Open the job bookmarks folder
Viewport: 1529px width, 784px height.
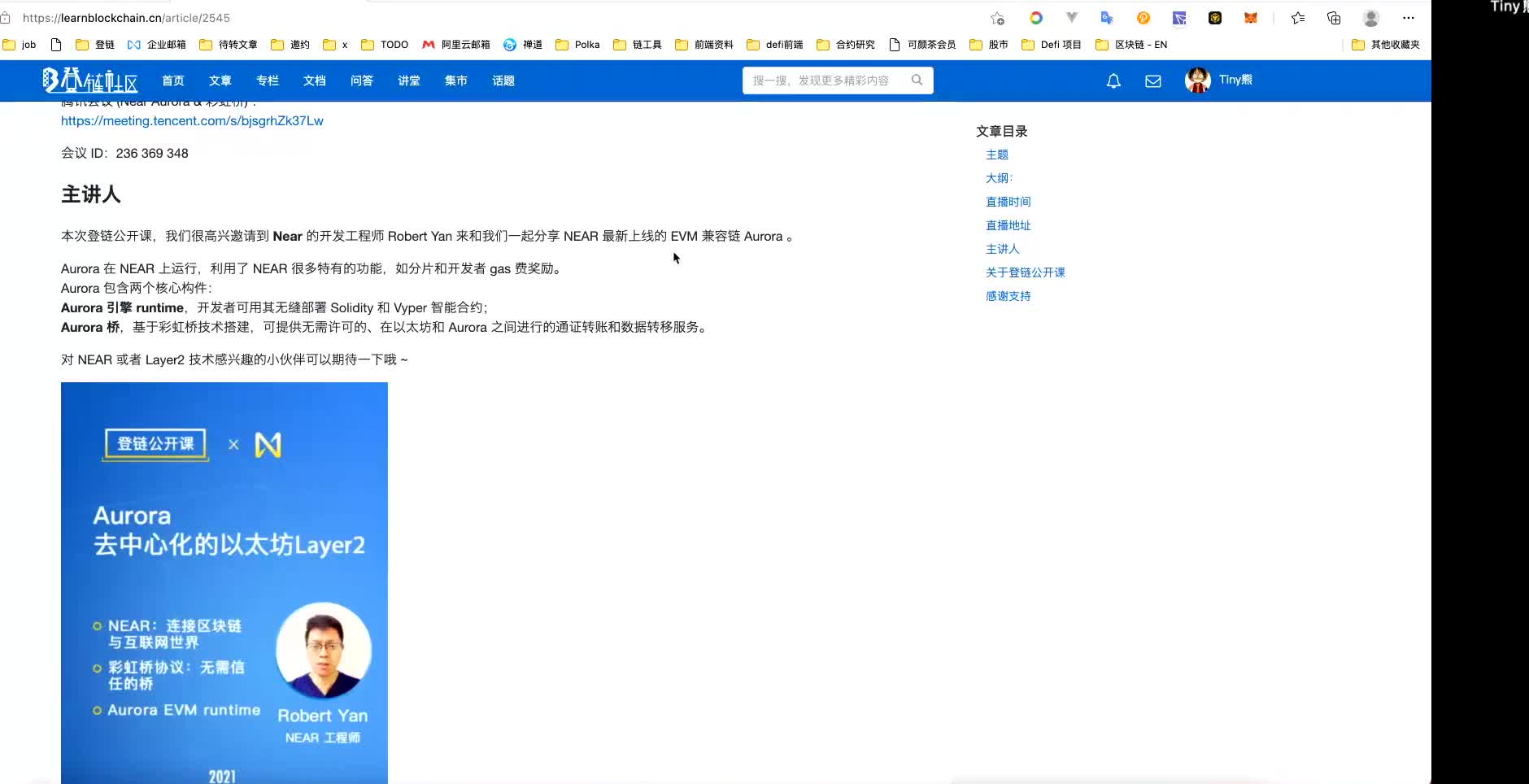[20, 45]
